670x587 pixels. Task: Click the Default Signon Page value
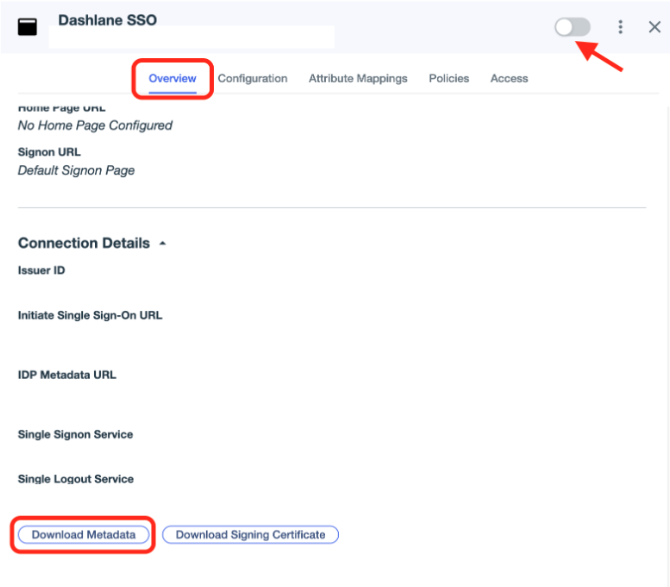[76, 171]
